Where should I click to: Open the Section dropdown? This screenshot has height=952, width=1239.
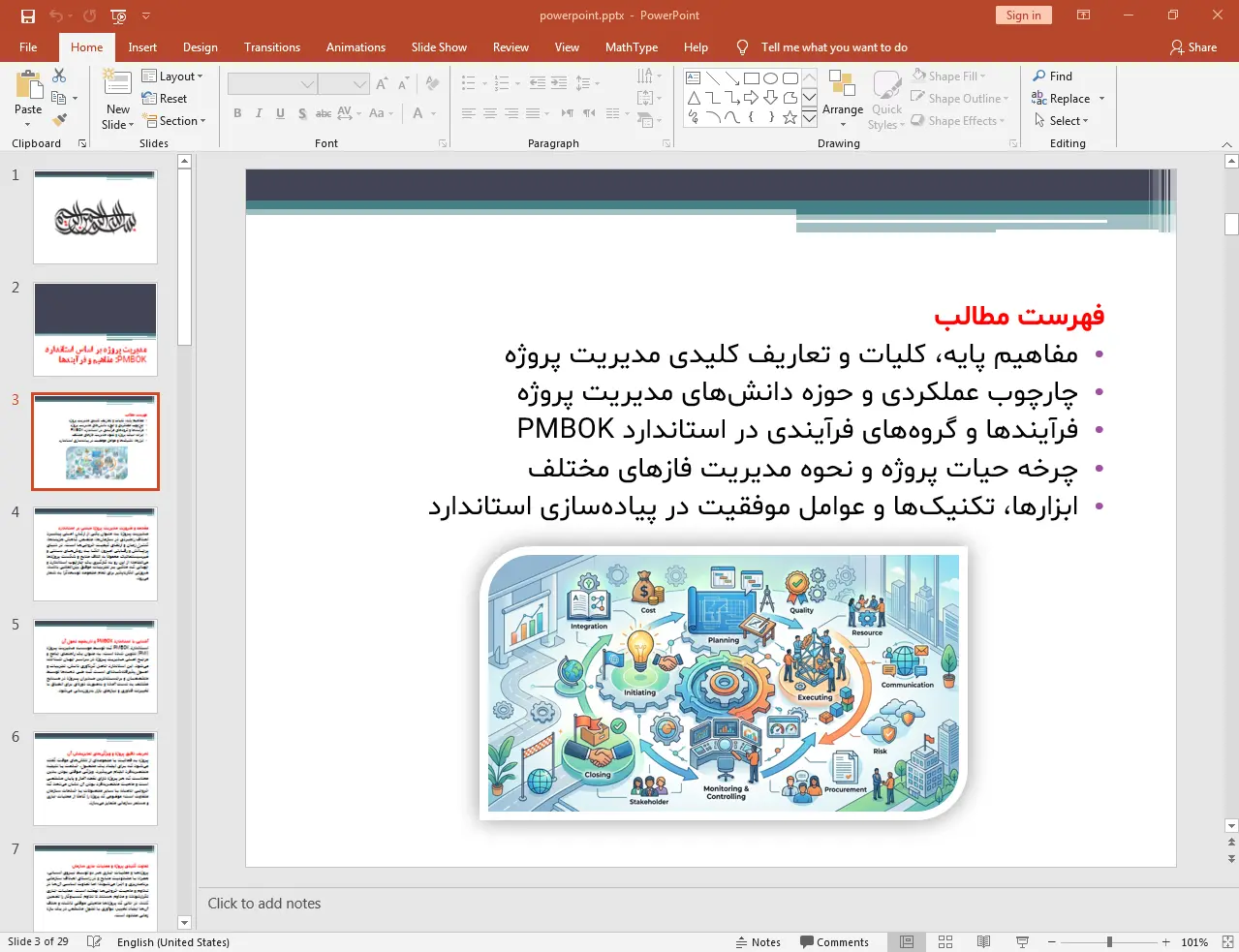tap(174, 120)
